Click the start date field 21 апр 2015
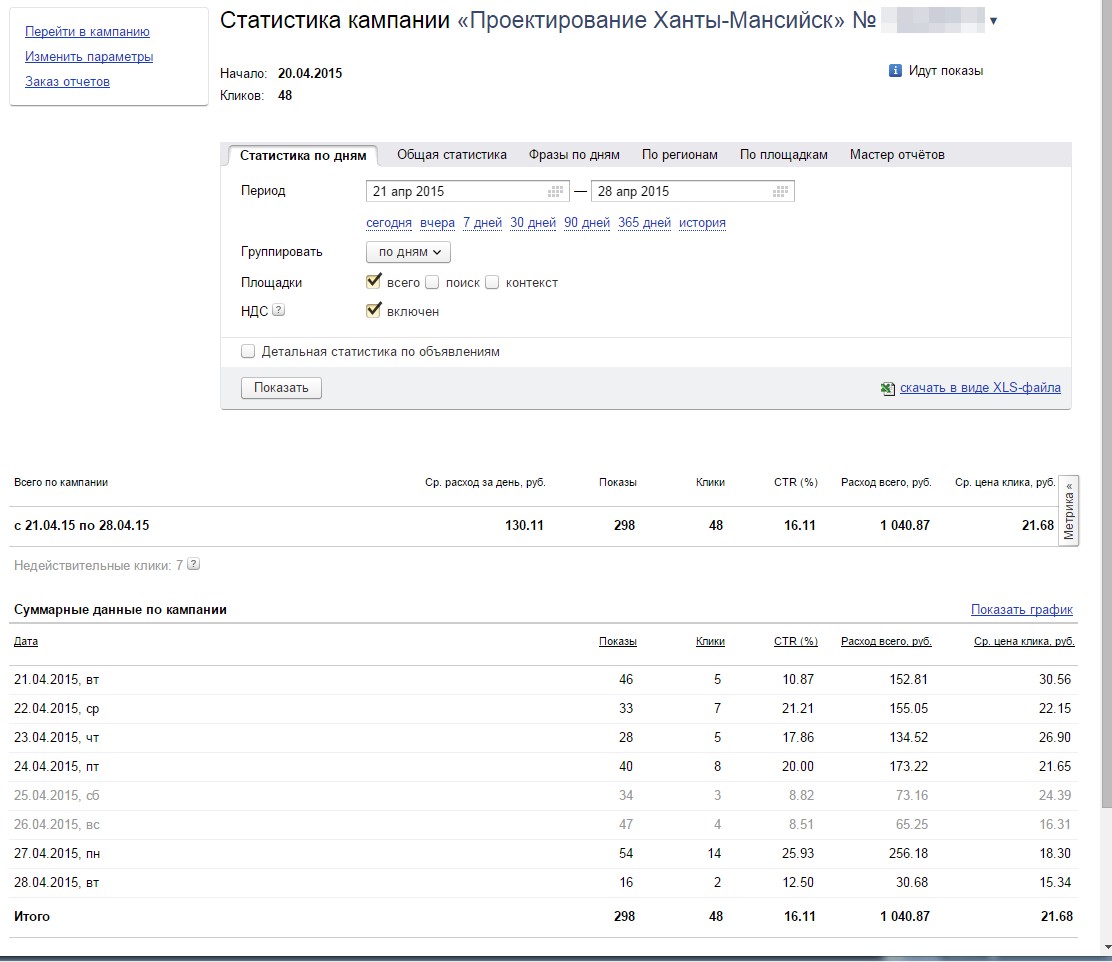The height and width of the screenshot is (962, 1112). point(467,192)
